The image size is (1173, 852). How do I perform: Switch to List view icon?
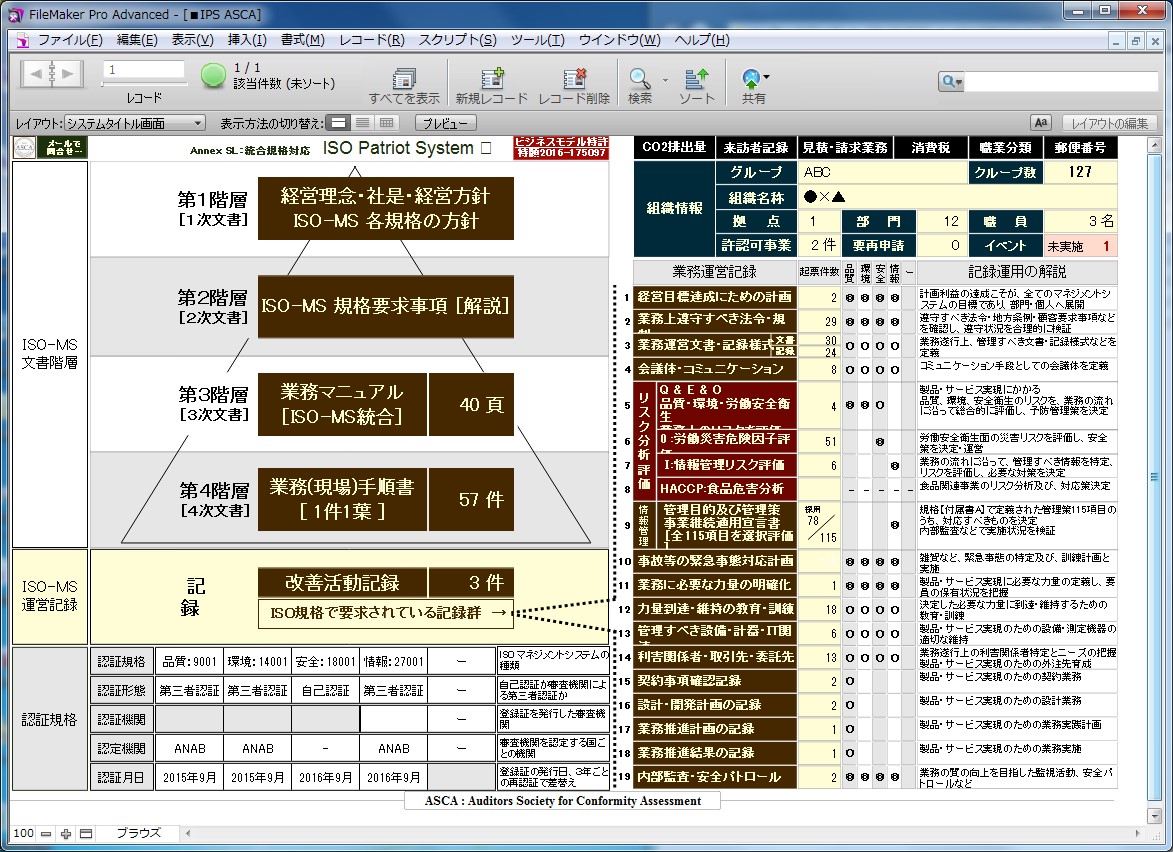tap(363, 123)
